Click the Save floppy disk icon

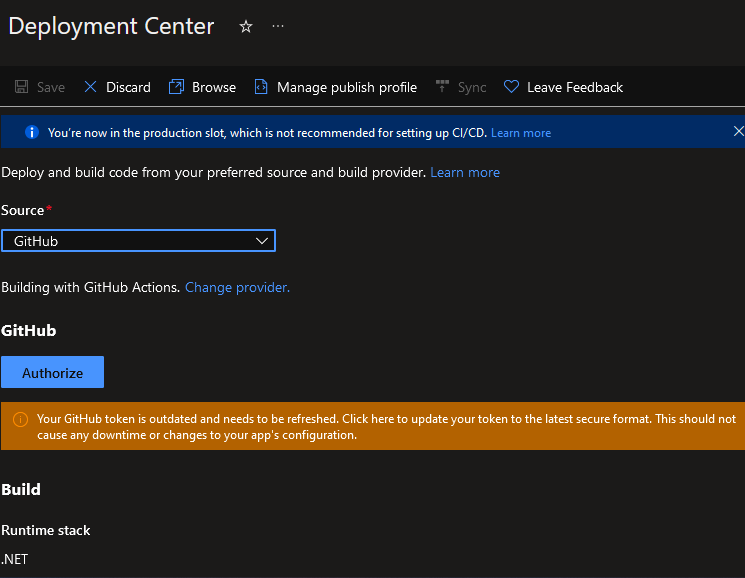pos(21,86)
